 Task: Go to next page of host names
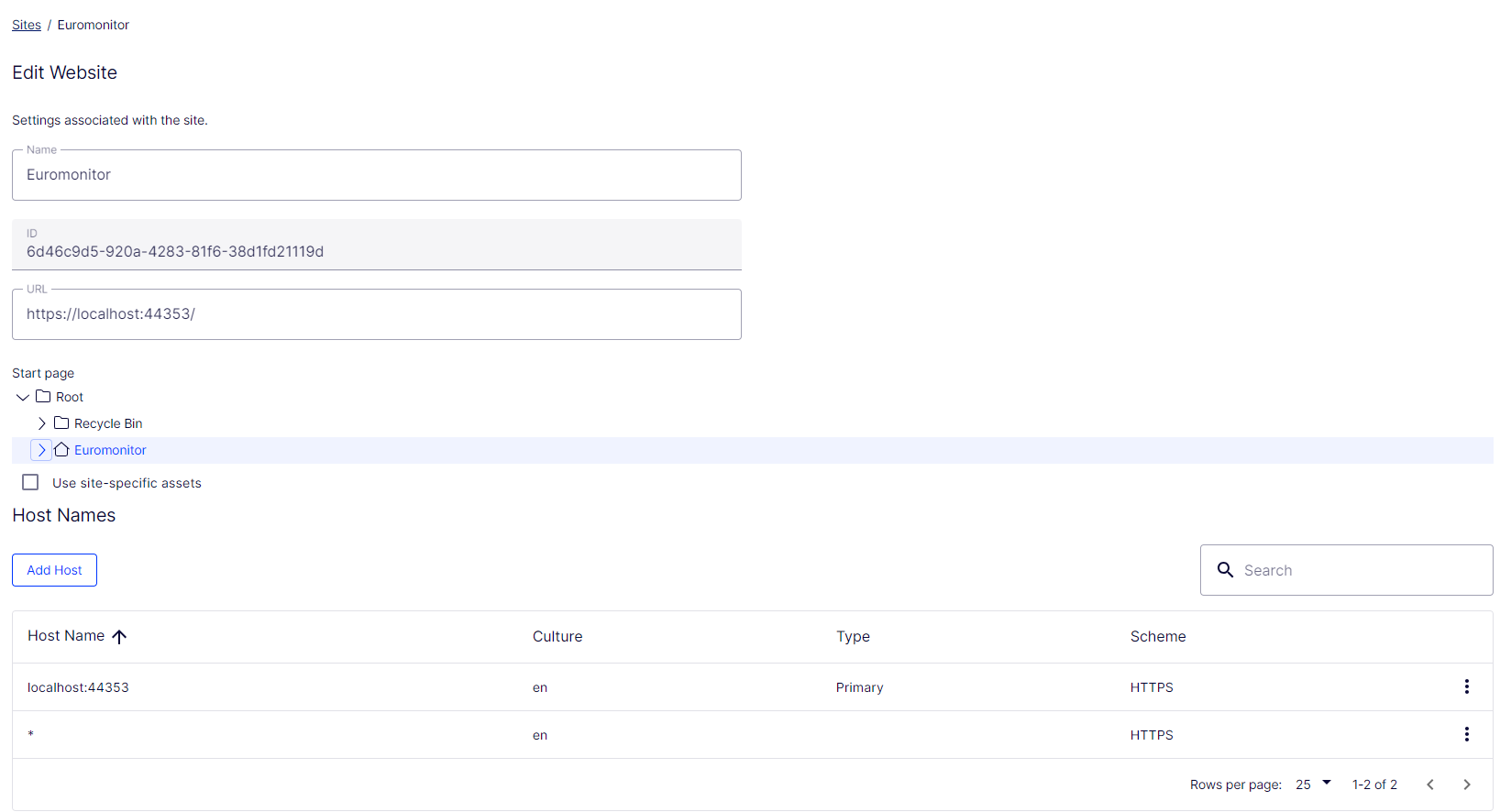(1466, 785)
